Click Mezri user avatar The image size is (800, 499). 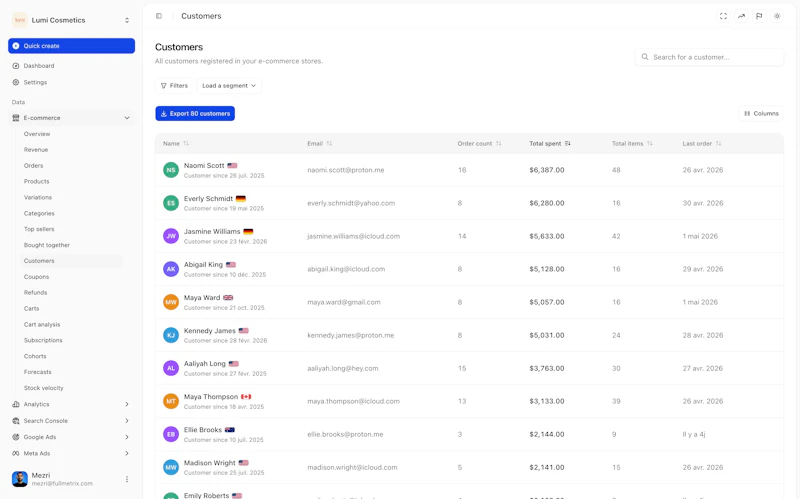20,479
